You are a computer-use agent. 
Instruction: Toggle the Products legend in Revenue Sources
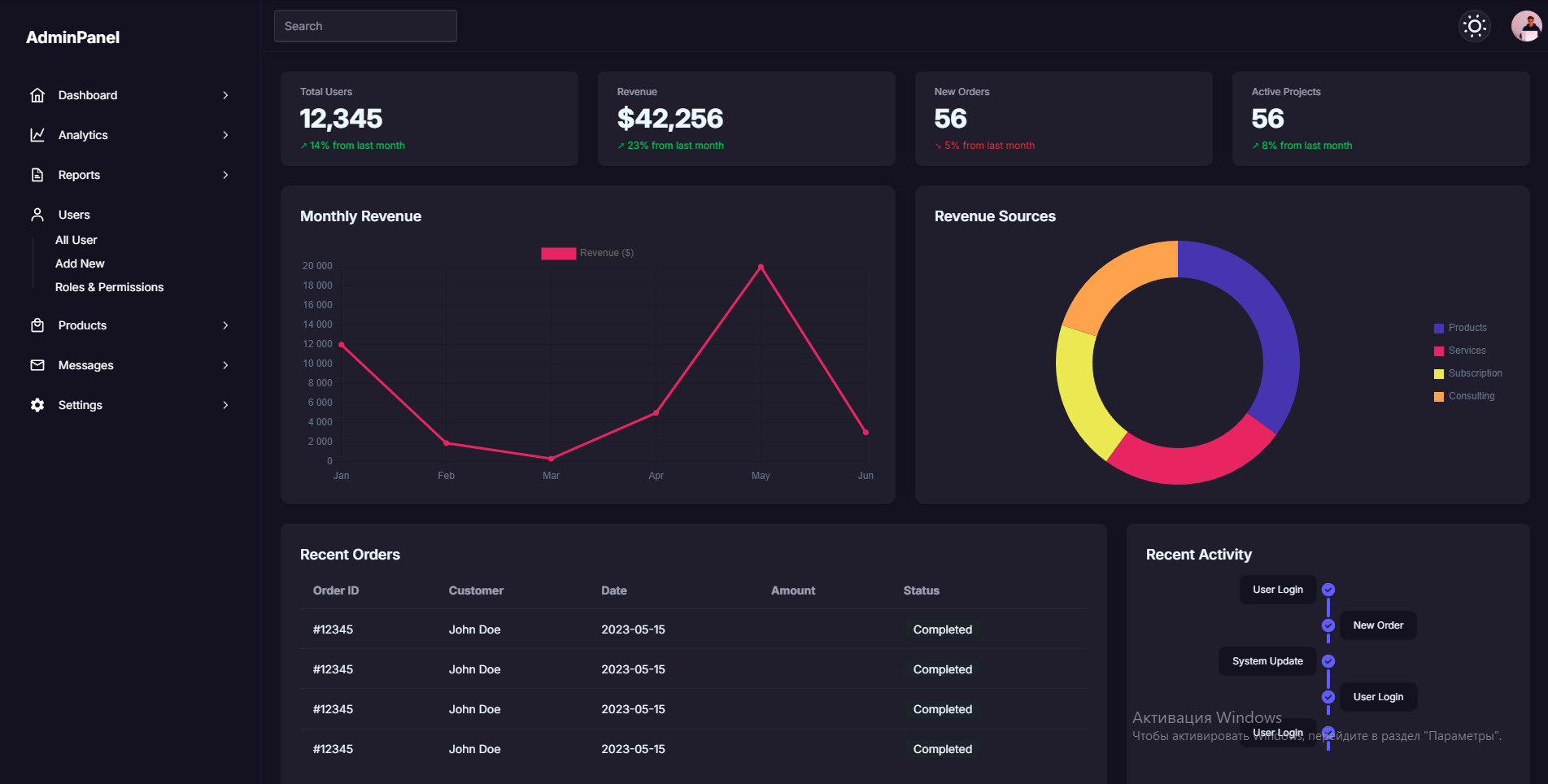[x=1462, y=327]
